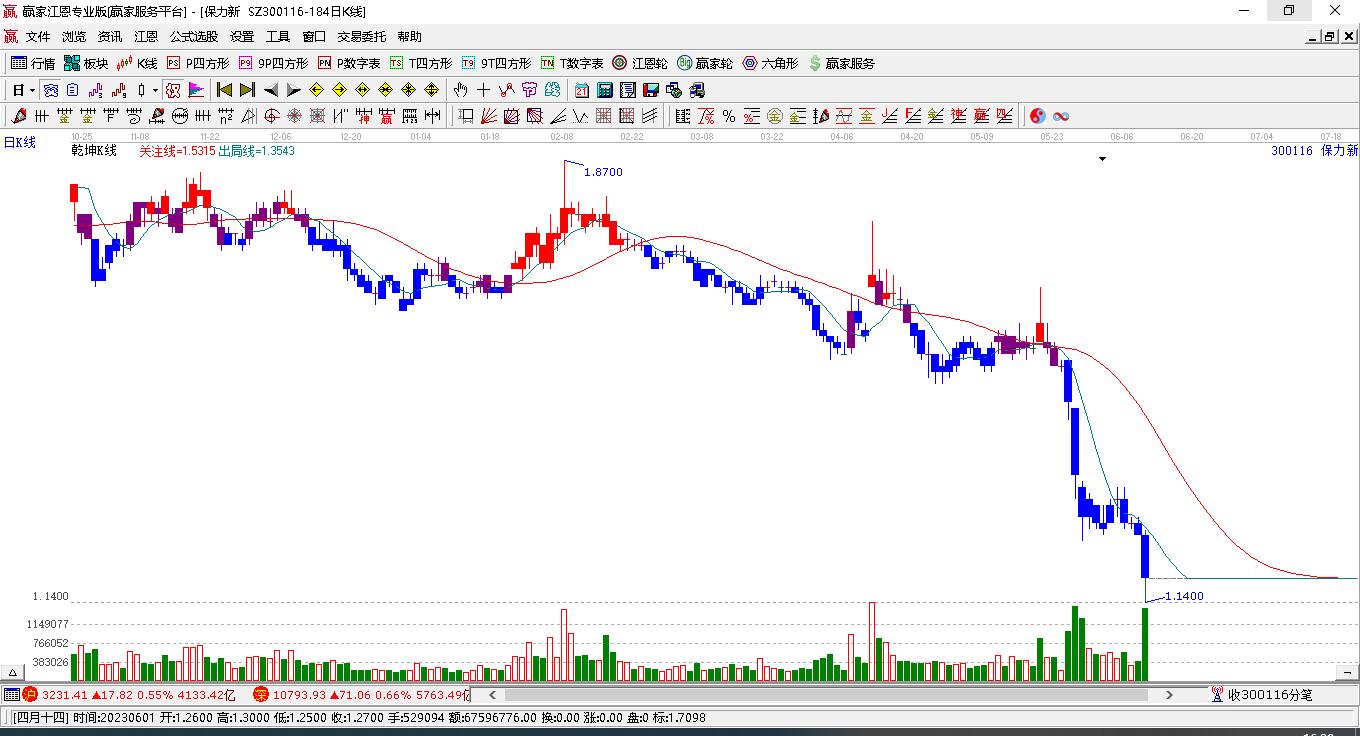Click the 行情 toolbar button
The width and height of the screenshot is (1360, 736).
point(33,63)
